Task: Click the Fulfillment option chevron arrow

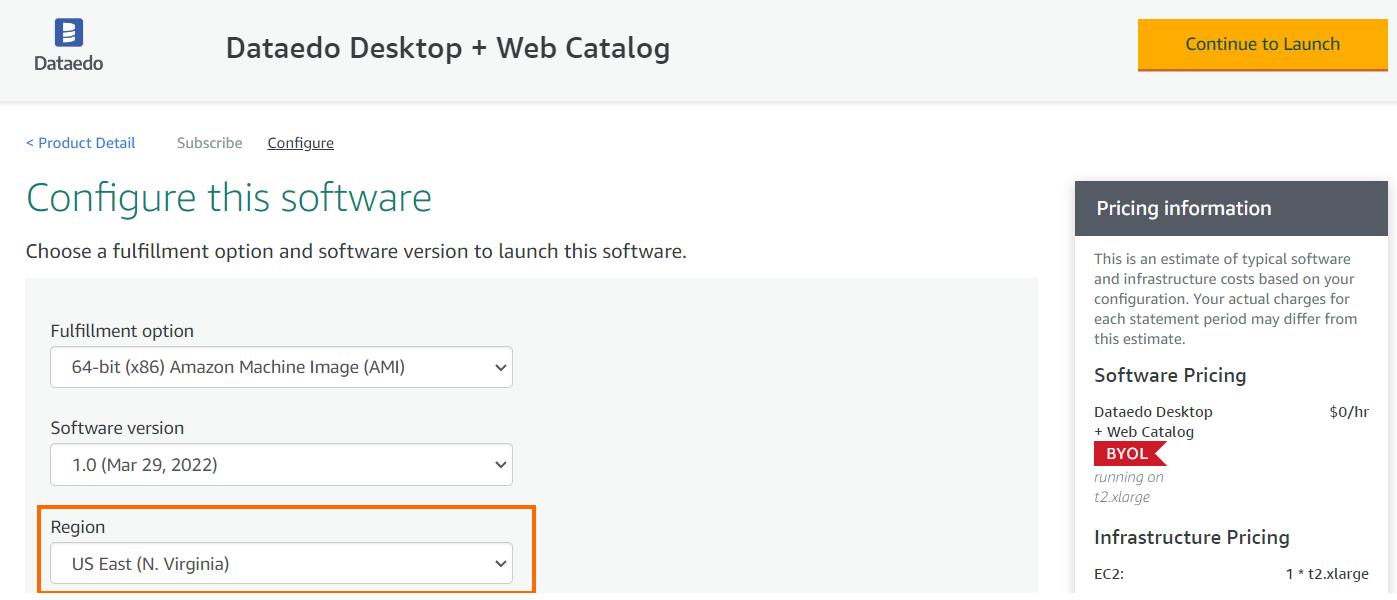Action: [x=501, y=368]
